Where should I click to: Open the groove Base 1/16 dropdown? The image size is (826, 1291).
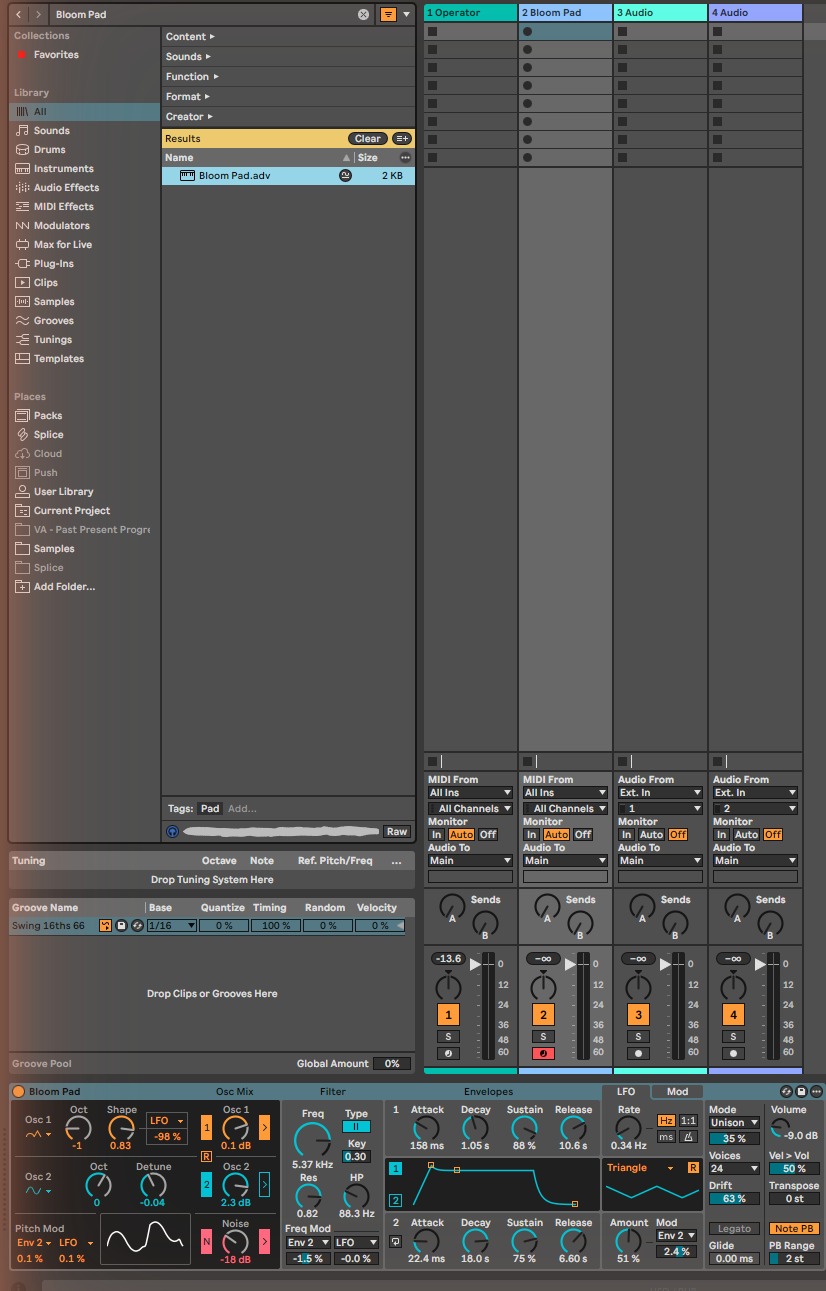(171, 926)
